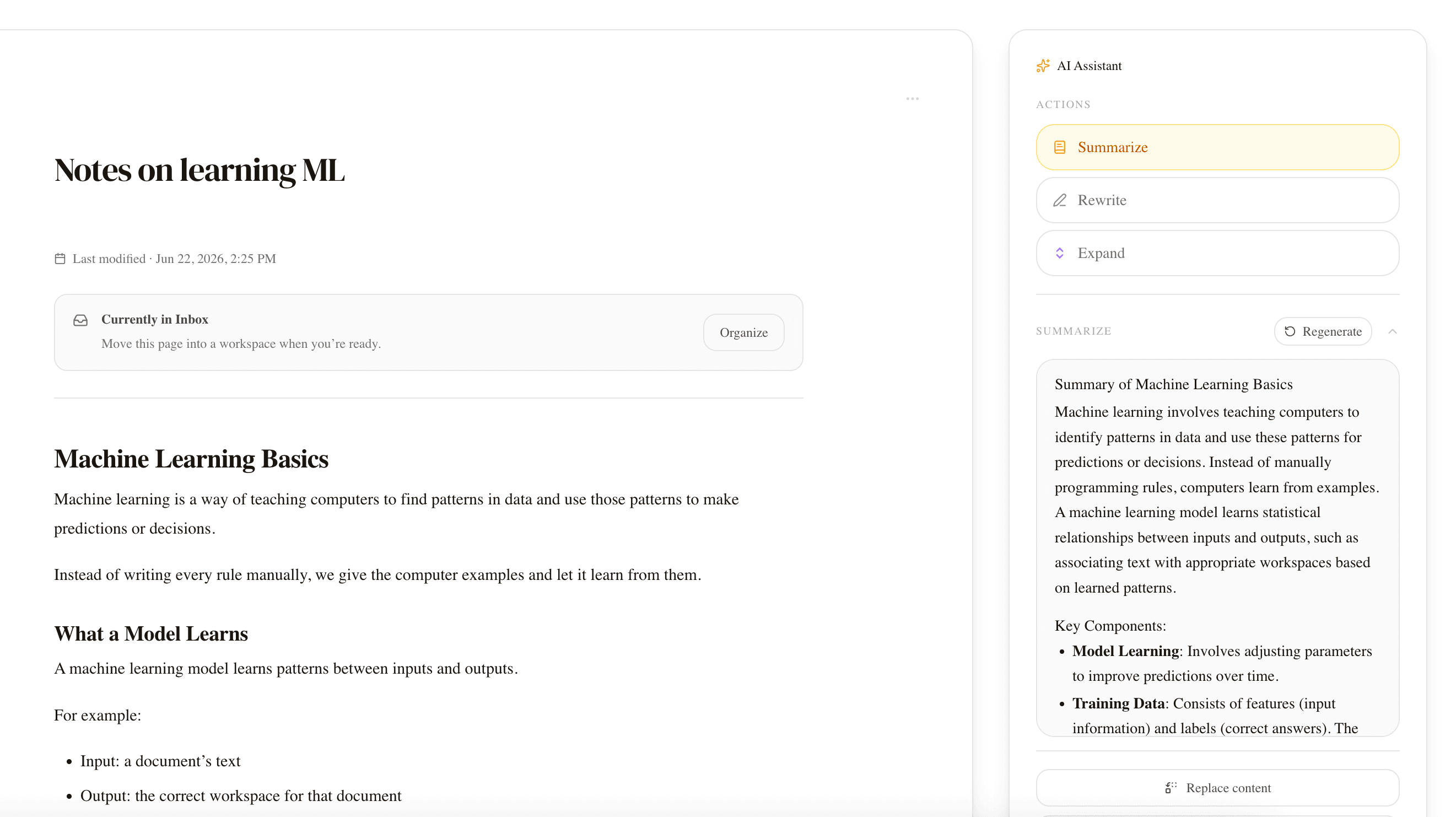
Task: Click the 'Summary of Machine Learning Basics' line
Action: (x=1173, y=384)
